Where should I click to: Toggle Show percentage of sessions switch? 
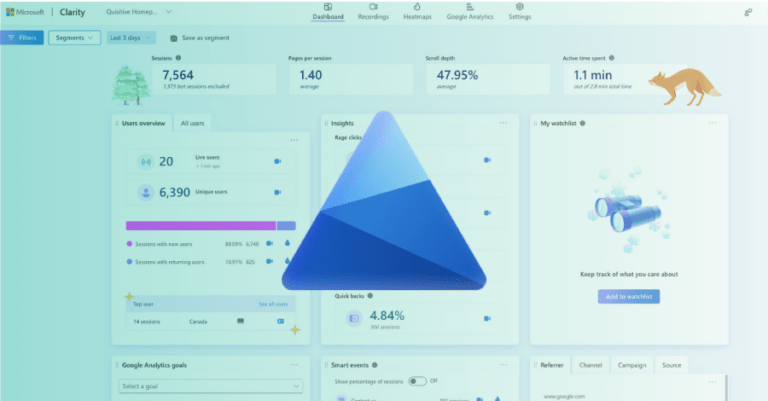[416, 381]
